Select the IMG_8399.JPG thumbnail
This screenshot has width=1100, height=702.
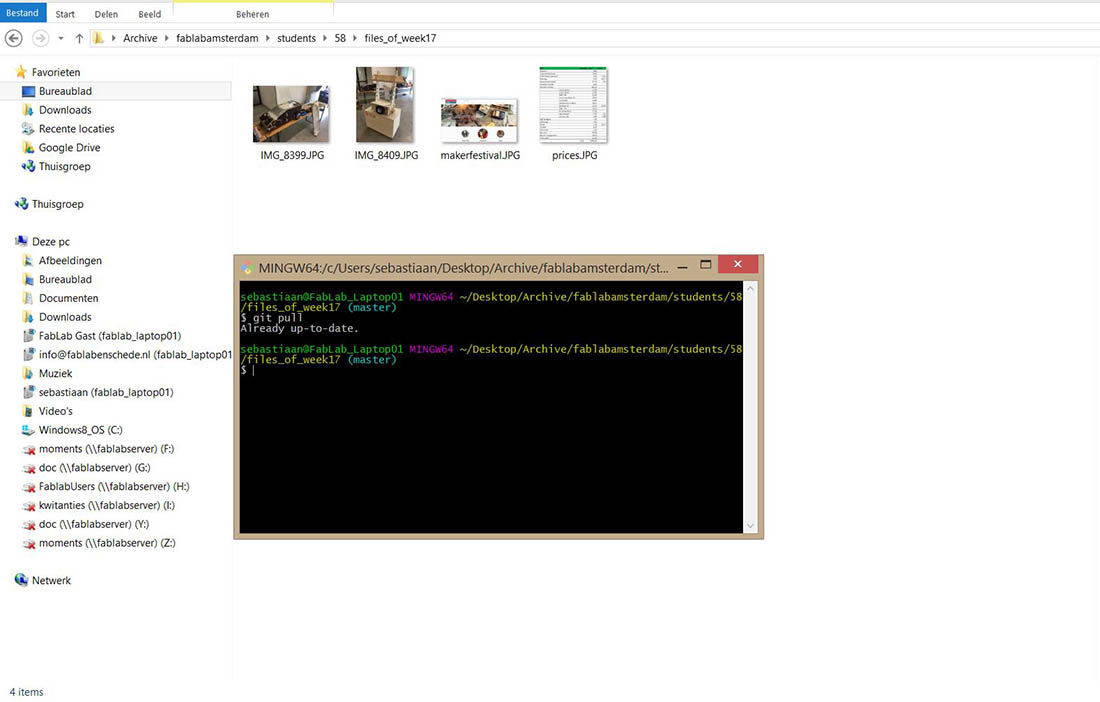click(x=291, y=114)
